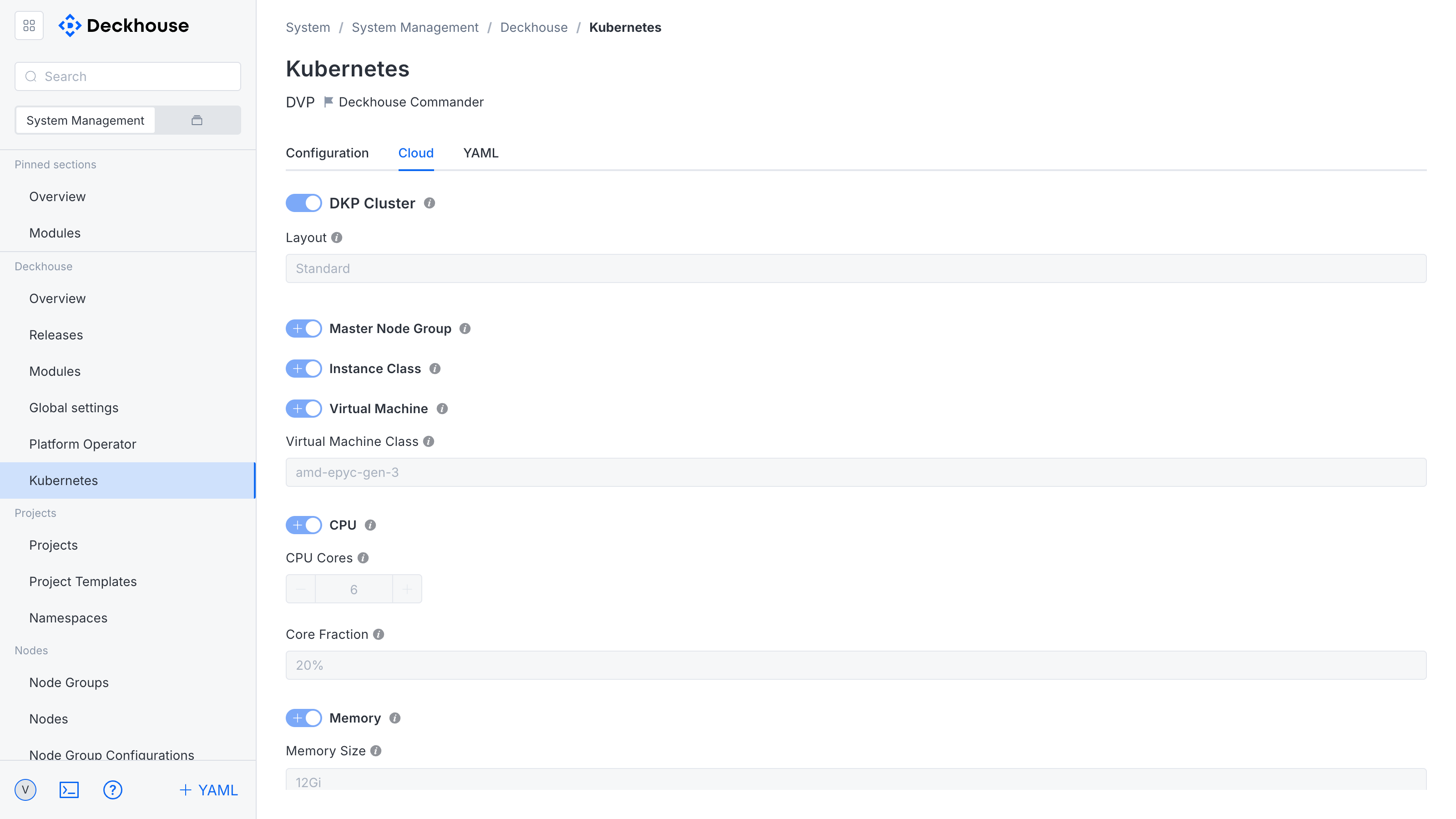This screenshot has width=1456, height=819.
Task: Switch to the YAML tab
Action: coord(481,153)
